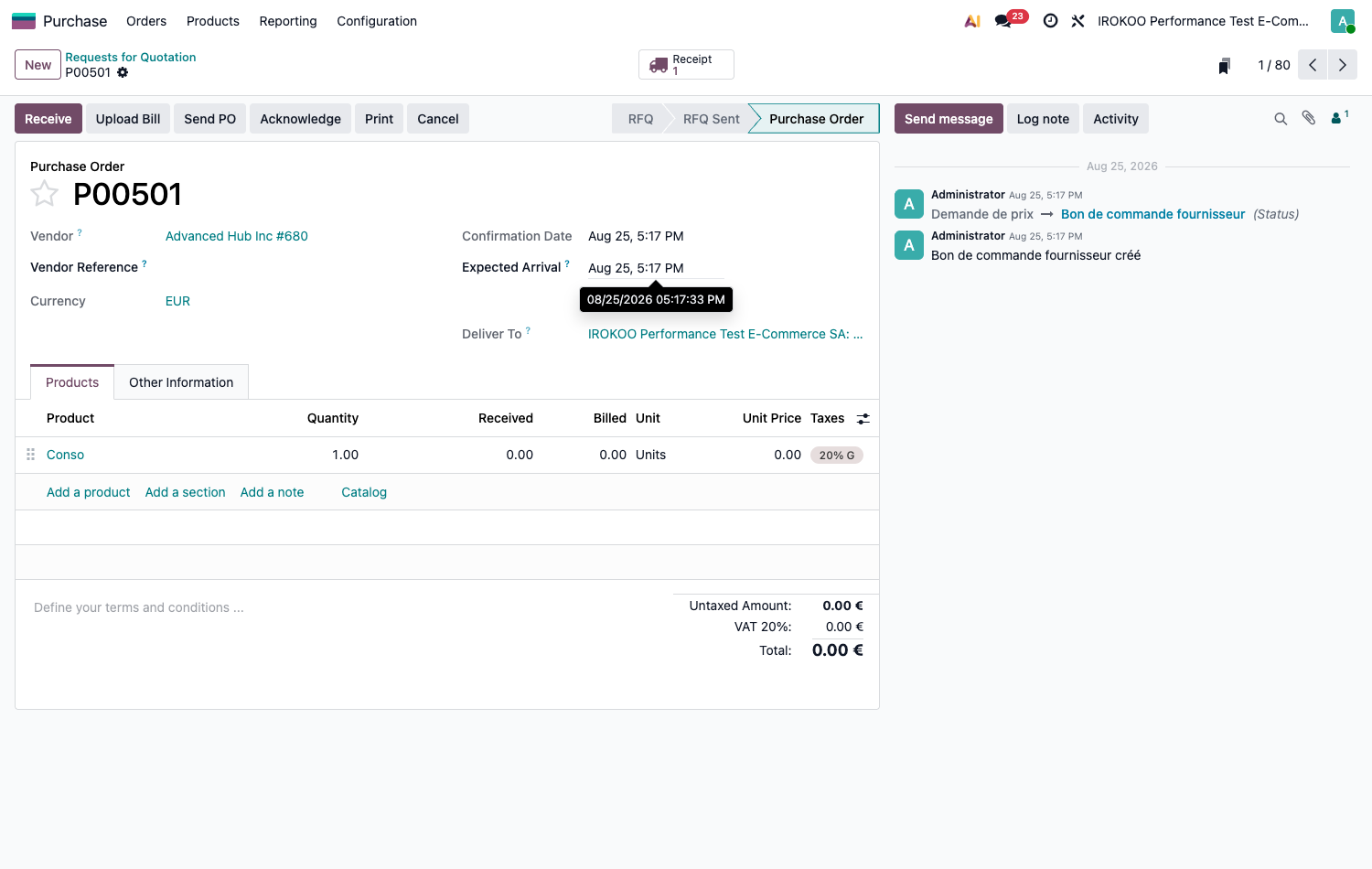Open the AI assistant icon in top bar

pos(972,20)
